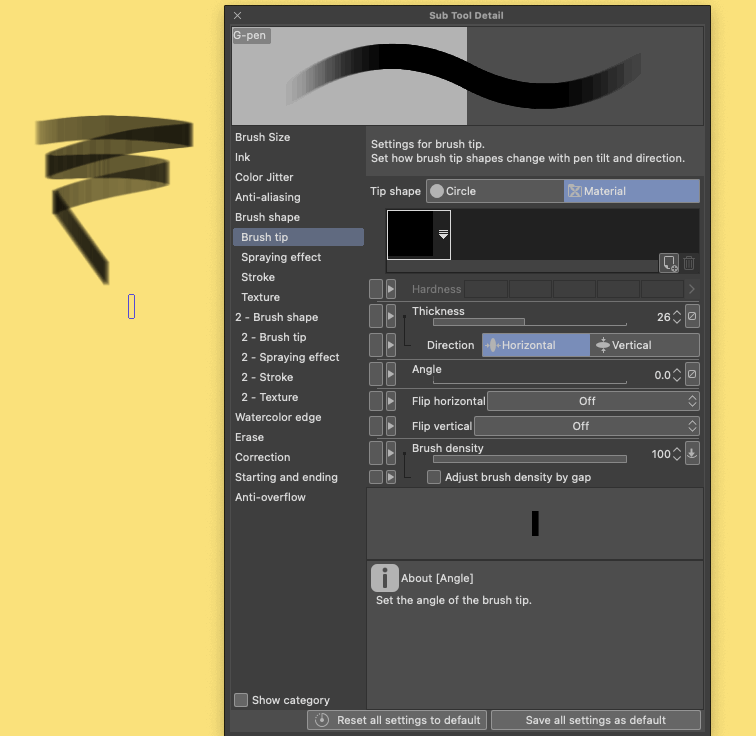Set Direction to Vertical
Image resolution: width=756 pixels, height=736 pixels.
pos(644,345)
